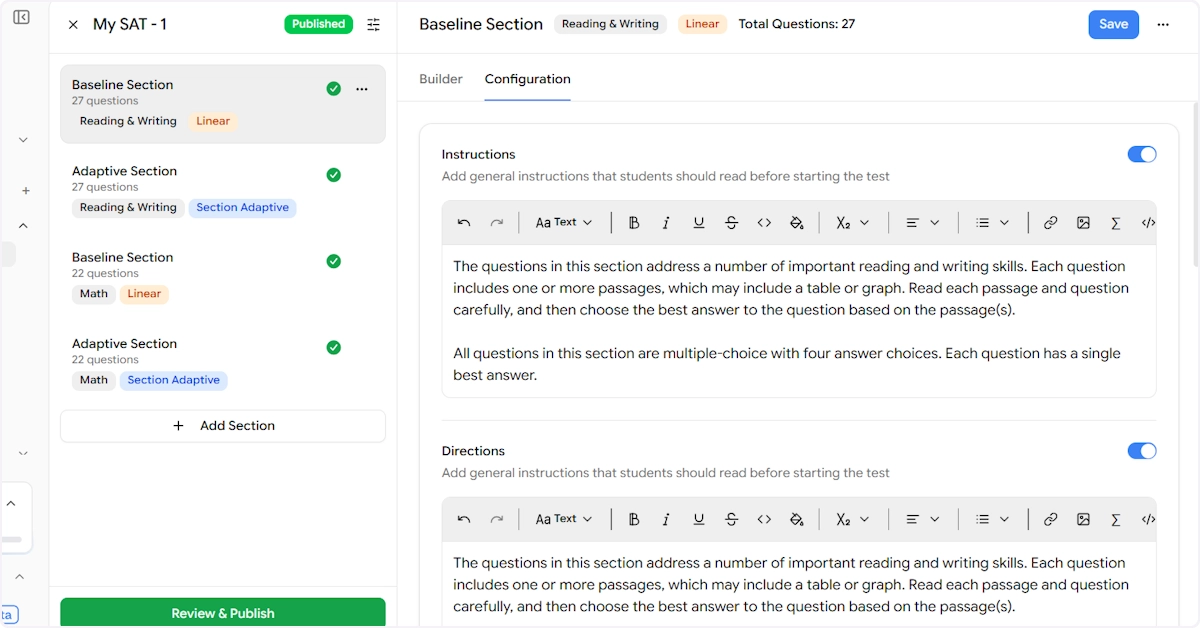Open test settings sliders icon
This screenshot has width=1200, height=628.
(x=373, y=25)
